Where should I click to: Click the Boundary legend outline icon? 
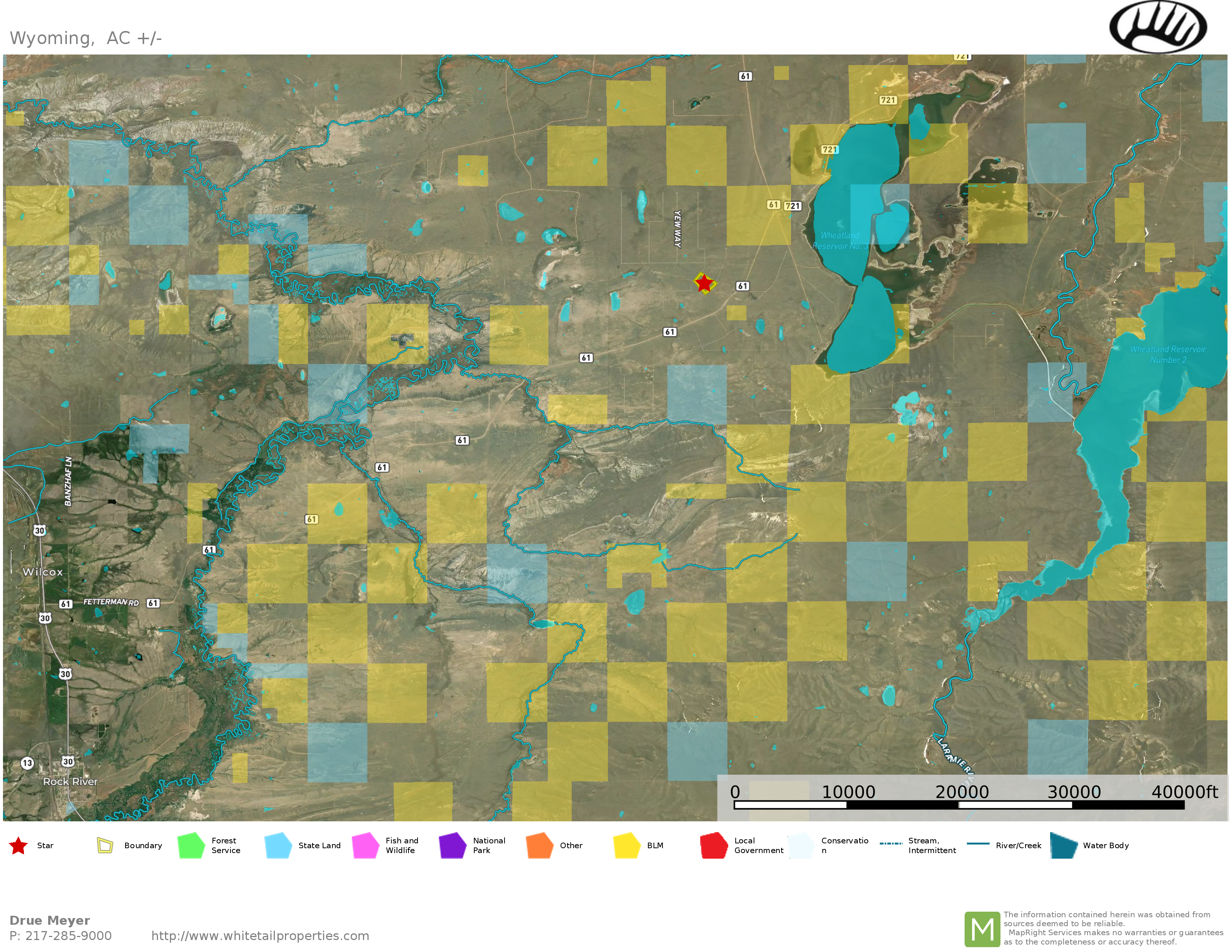(x=105, y=845)
